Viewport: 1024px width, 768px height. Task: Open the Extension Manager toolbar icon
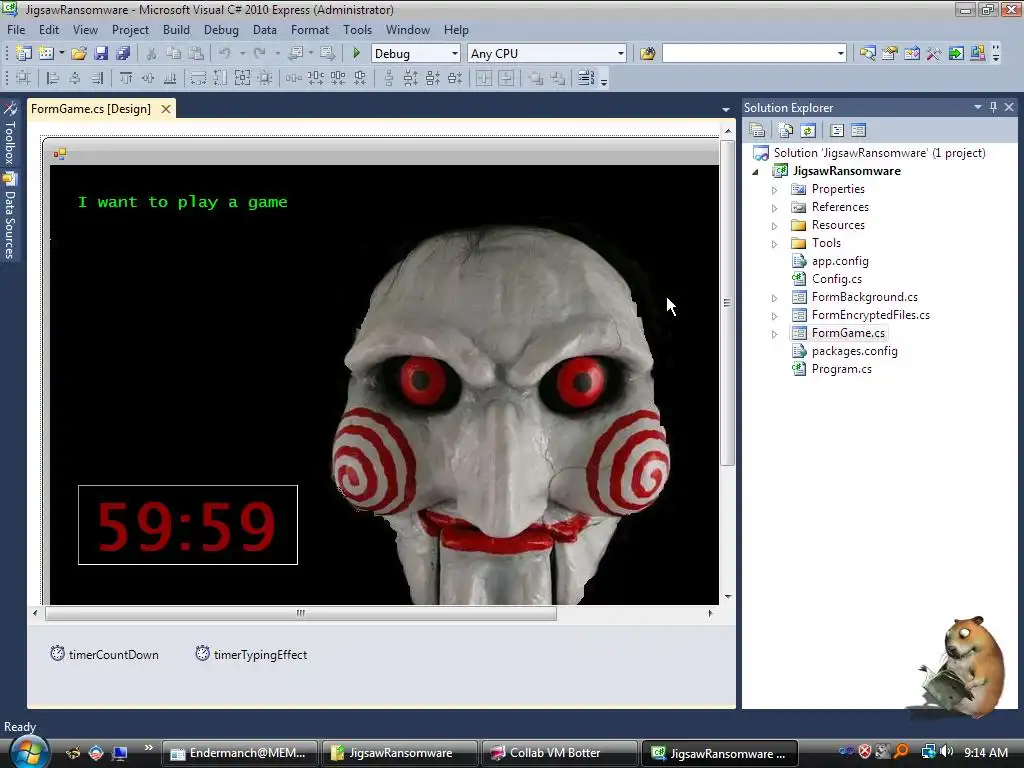click(978, 54)
